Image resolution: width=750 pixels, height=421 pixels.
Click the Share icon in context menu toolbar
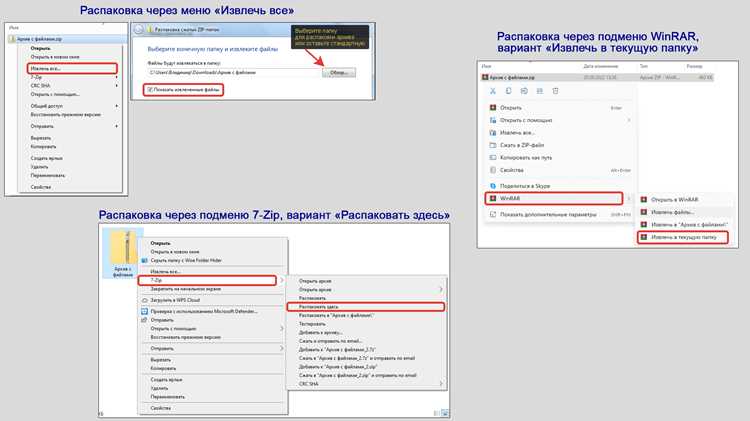[540, 91]
